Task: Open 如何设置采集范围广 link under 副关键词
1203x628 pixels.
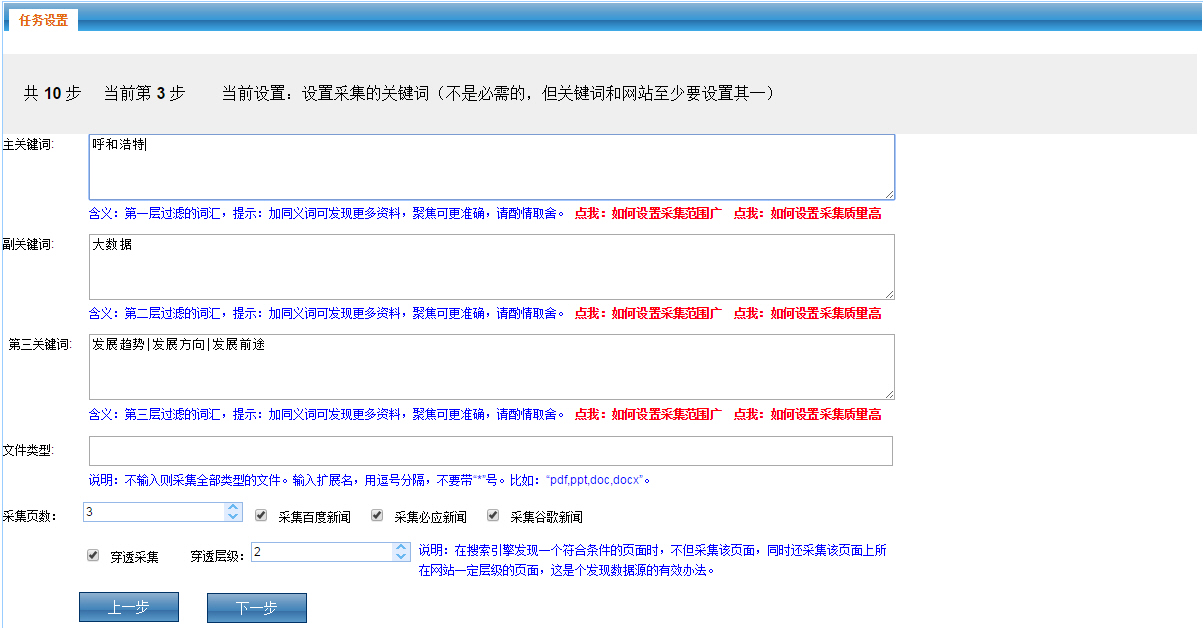Action: [648, 313]
